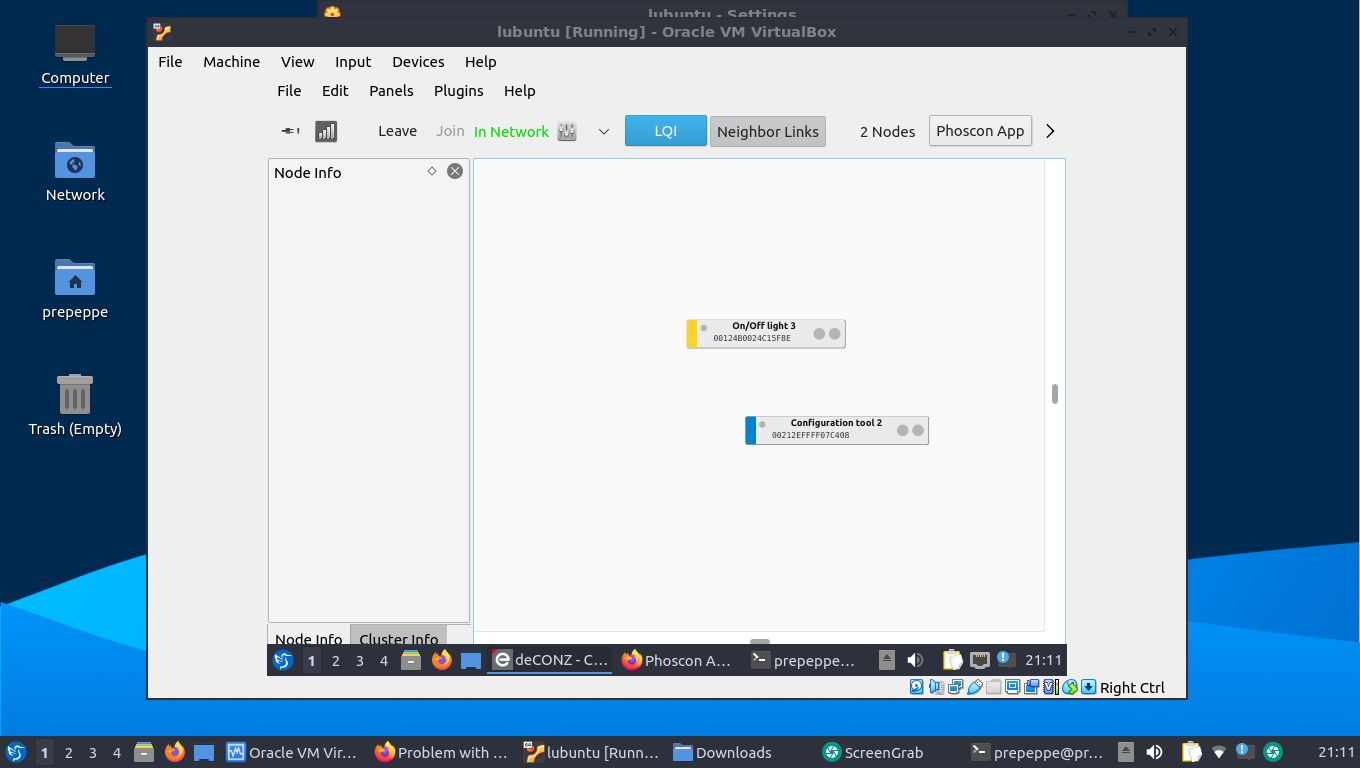The height and width of the screenshot is (768, 1360).
Task: Open Trash desktop icon
Action: coord(75,405)
